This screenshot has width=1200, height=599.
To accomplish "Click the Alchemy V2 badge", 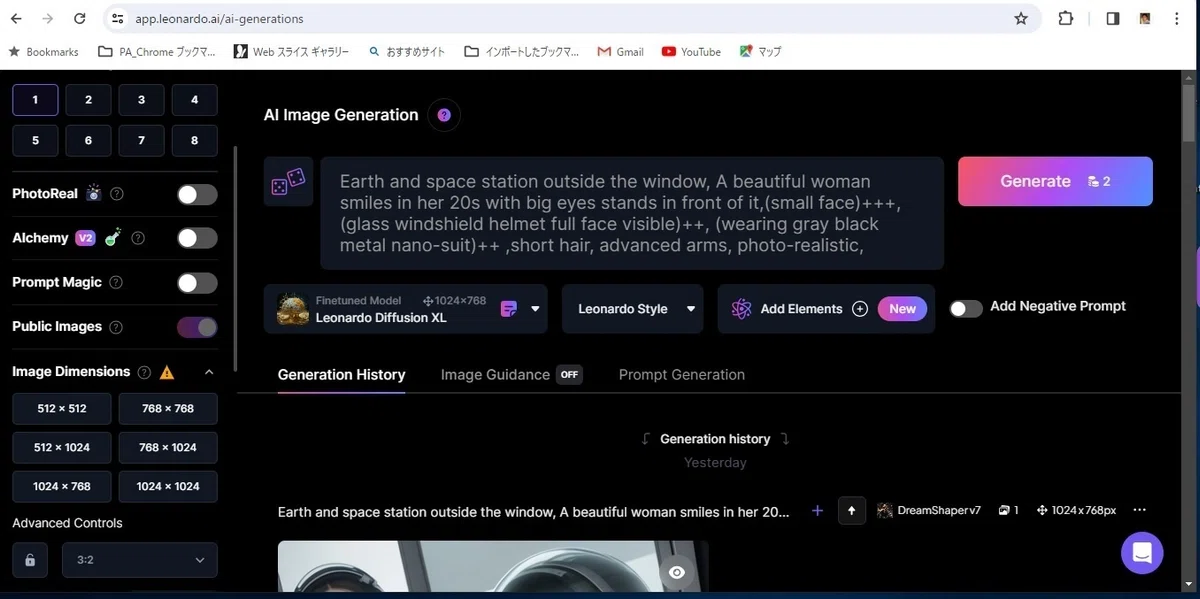I will (x=86, y=238).
